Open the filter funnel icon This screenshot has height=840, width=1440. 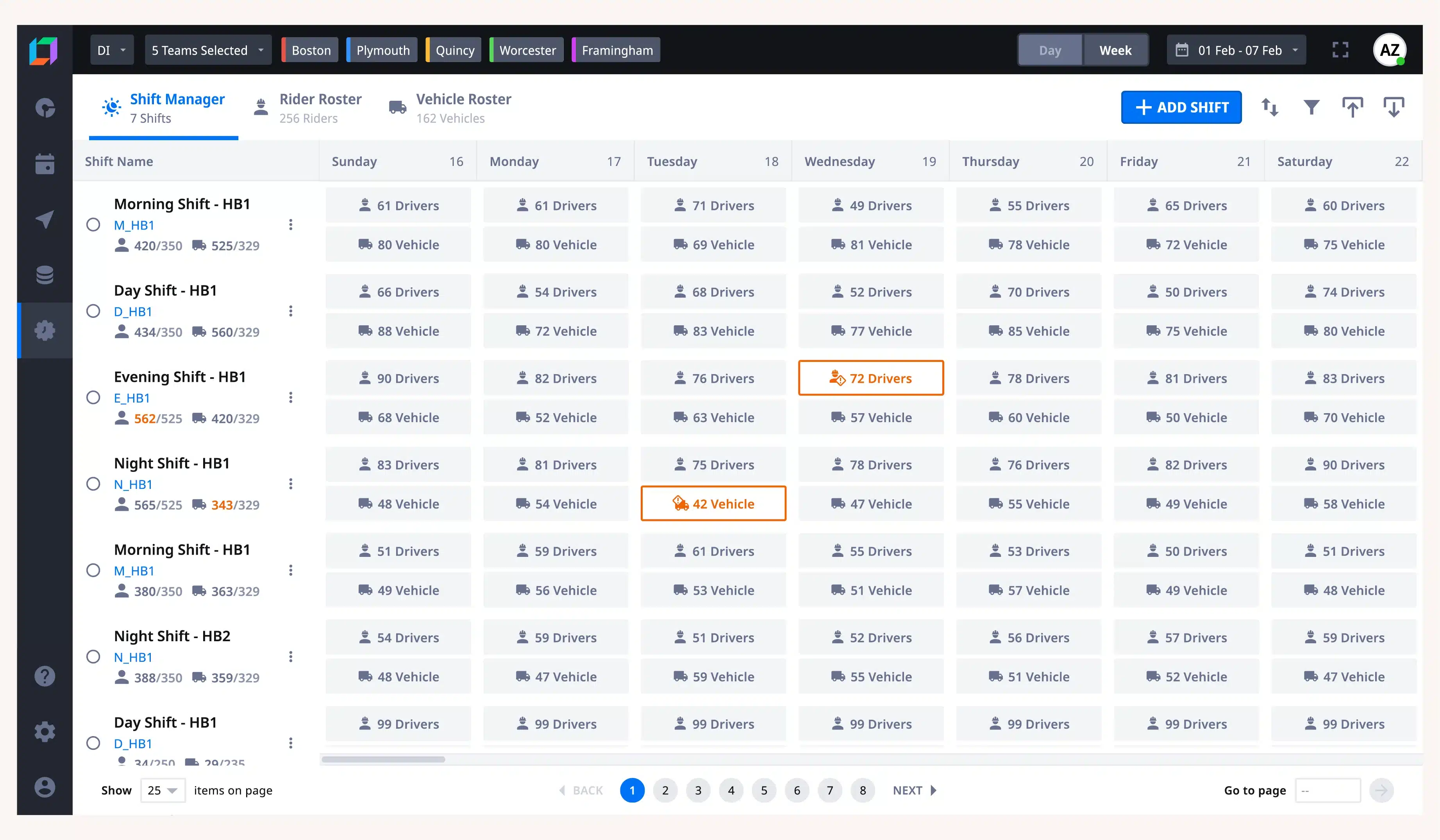(x=1311, y=107)
